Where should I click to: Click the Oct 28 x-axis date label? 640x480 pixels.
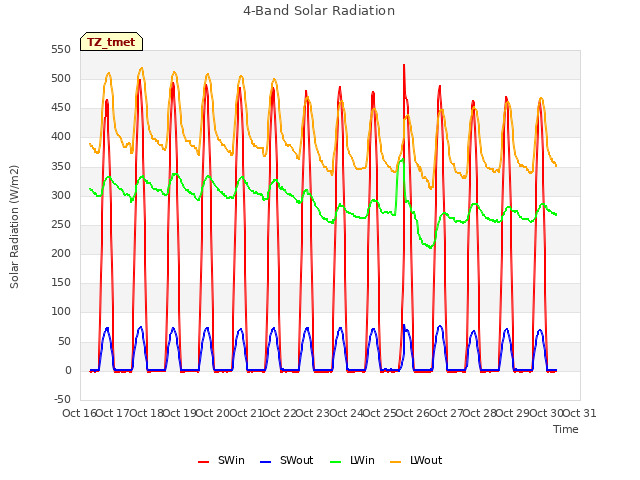479,413
